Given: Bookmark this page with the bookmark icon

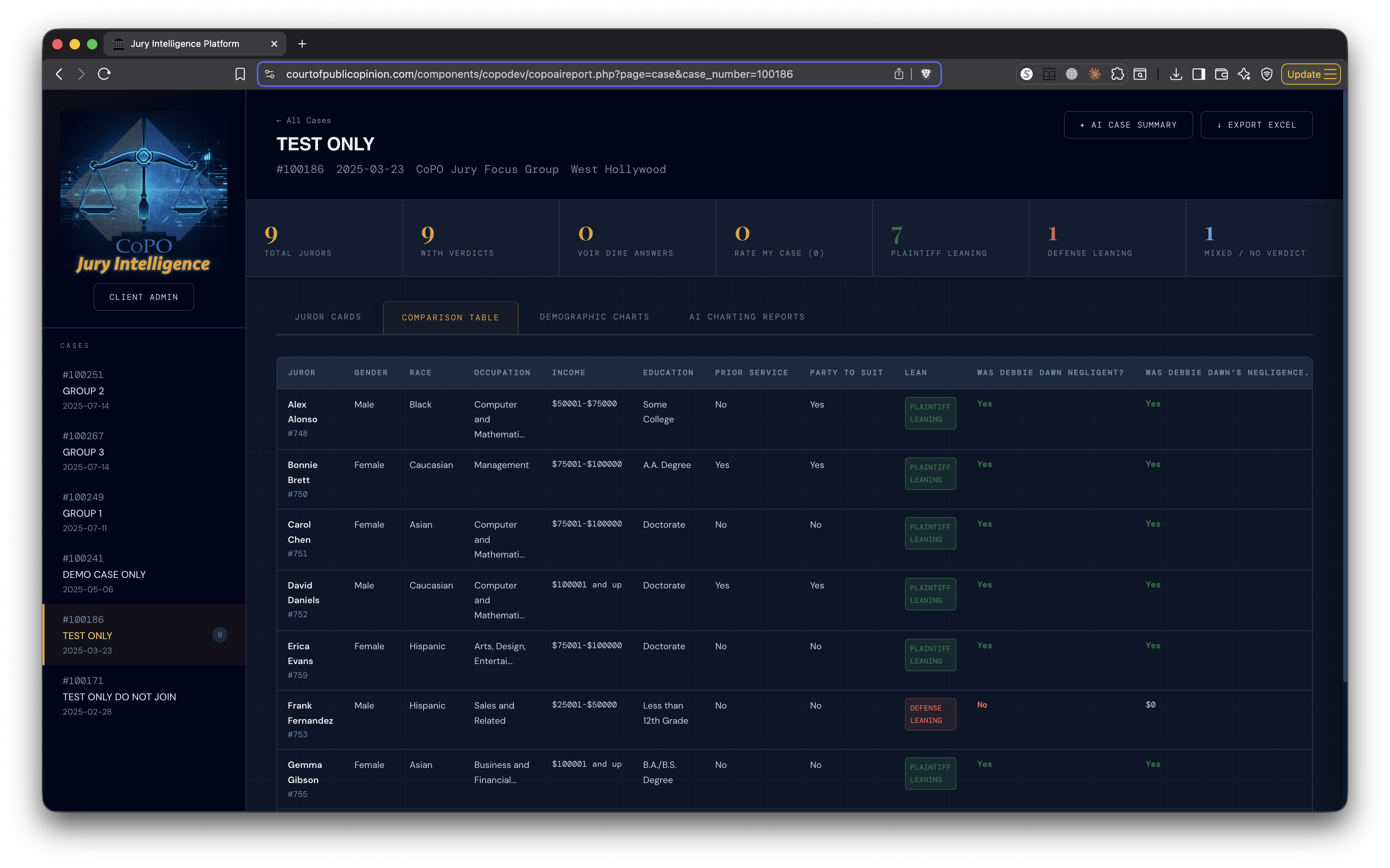Looking at the screenshot, I should 240,74.
